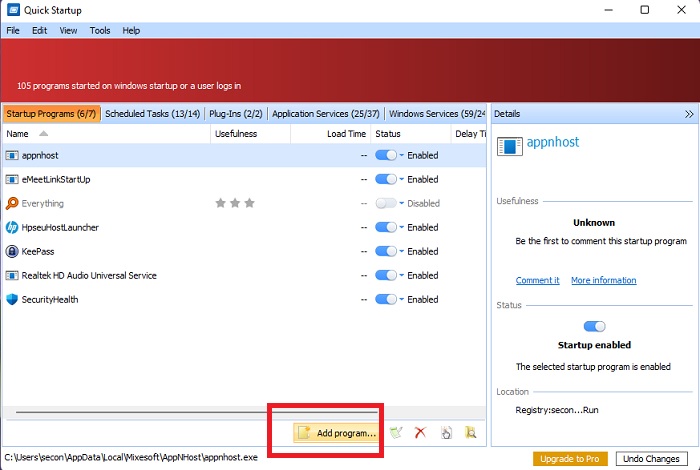This screenshot has height=470, width=700.
Task: Click the KeePass lock icon
Action: [x=12, y=251]
